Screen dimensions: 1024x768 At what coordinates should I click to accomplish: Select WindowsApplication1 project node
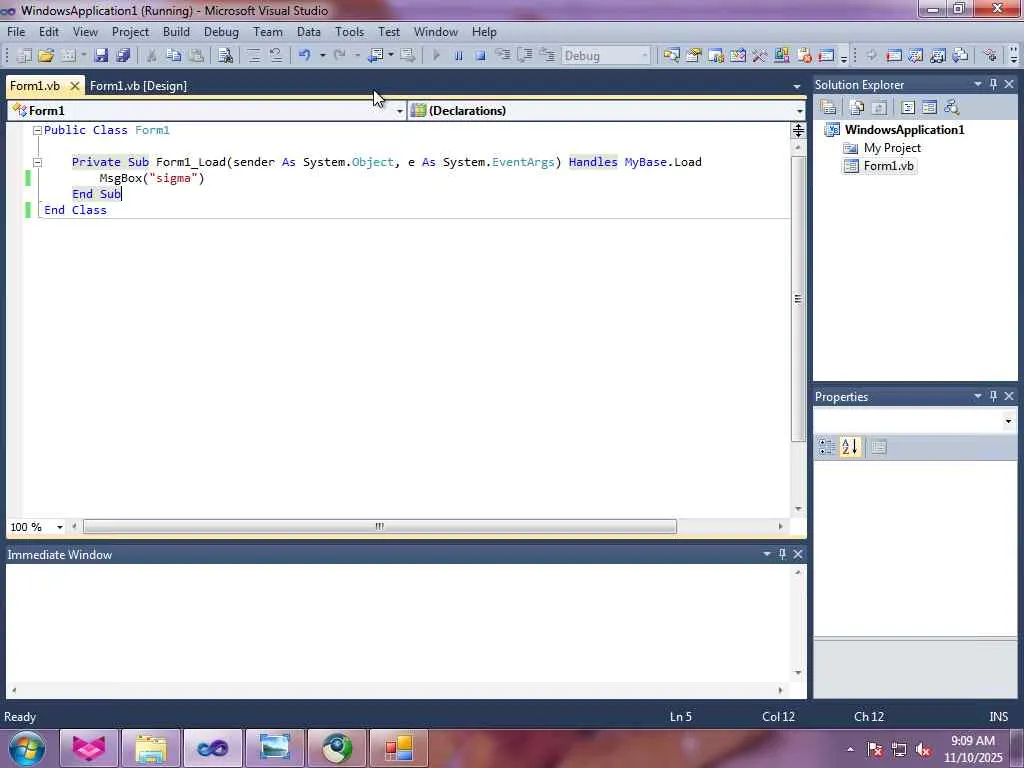[904, 129]
